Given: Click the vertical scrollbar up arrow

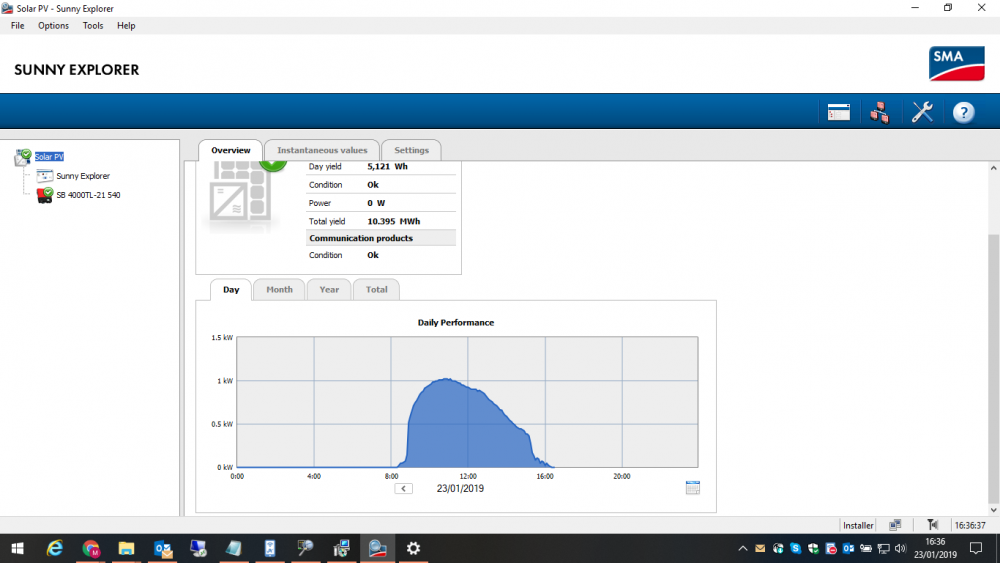Looking at the screenshot, I should pyautogui.click(x=994, y=168).
